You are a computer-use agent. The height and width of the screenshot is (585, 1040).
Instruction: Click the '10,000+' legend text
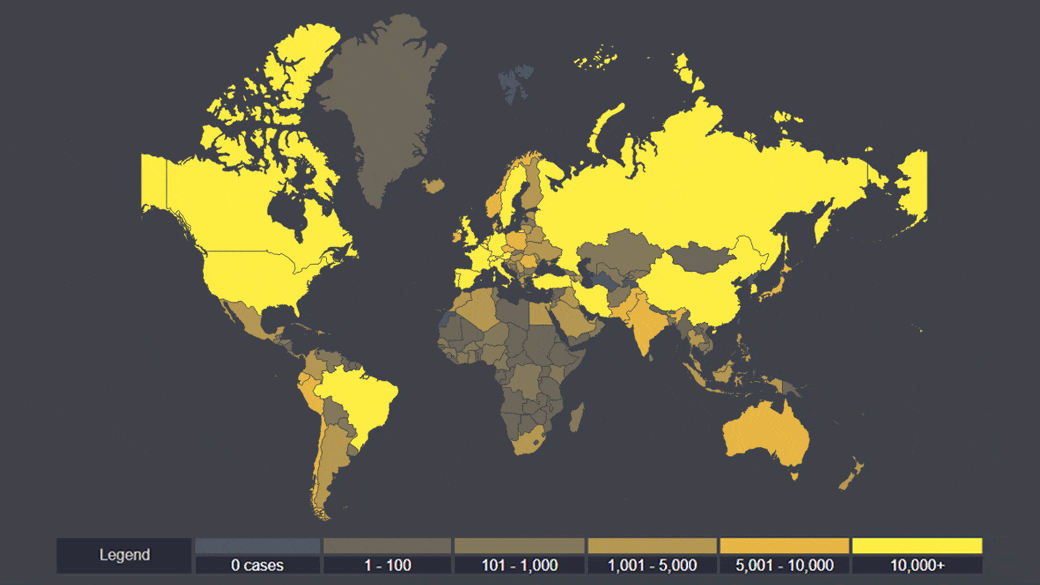pyautogui.click(x=917, y=566)
